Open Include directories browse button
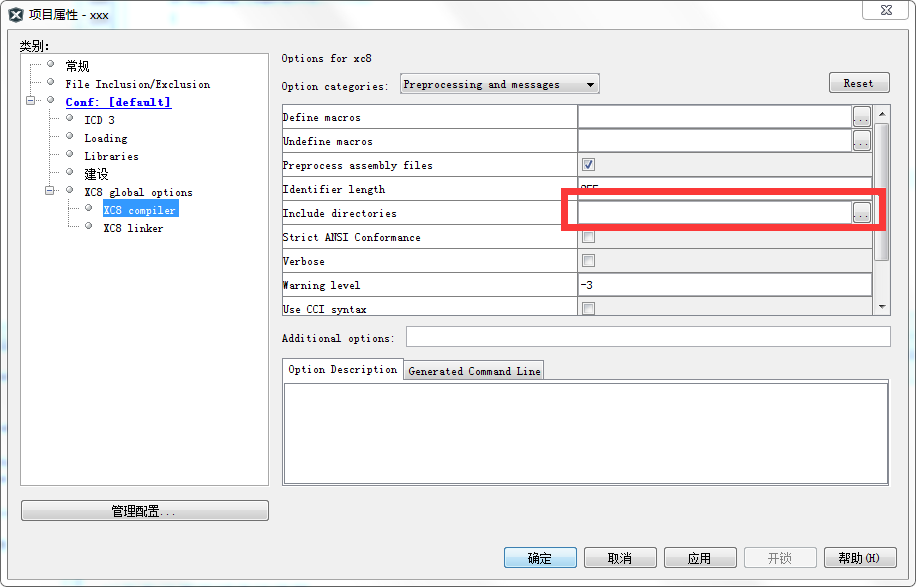 [x=862, y=213]
